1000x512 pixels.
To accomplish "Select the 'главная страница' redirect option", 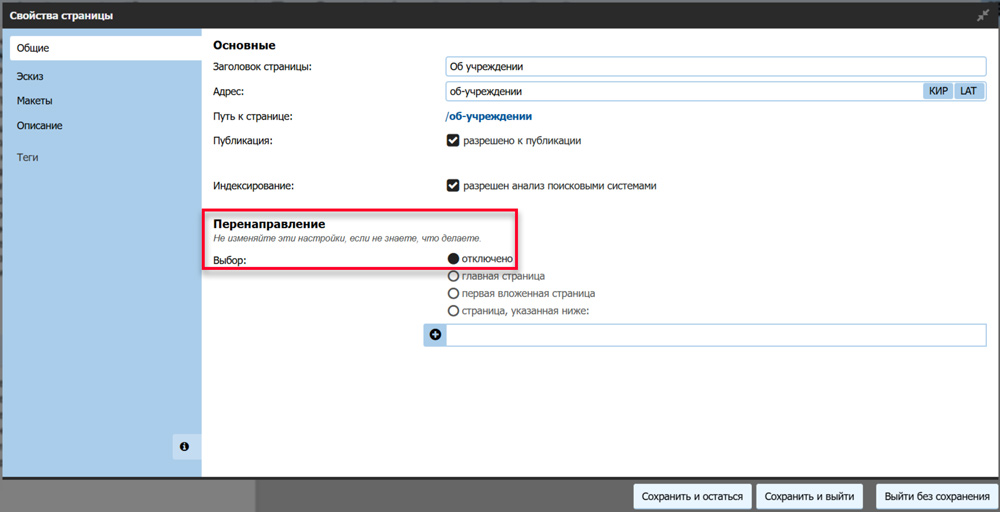I will click(453, 276).
